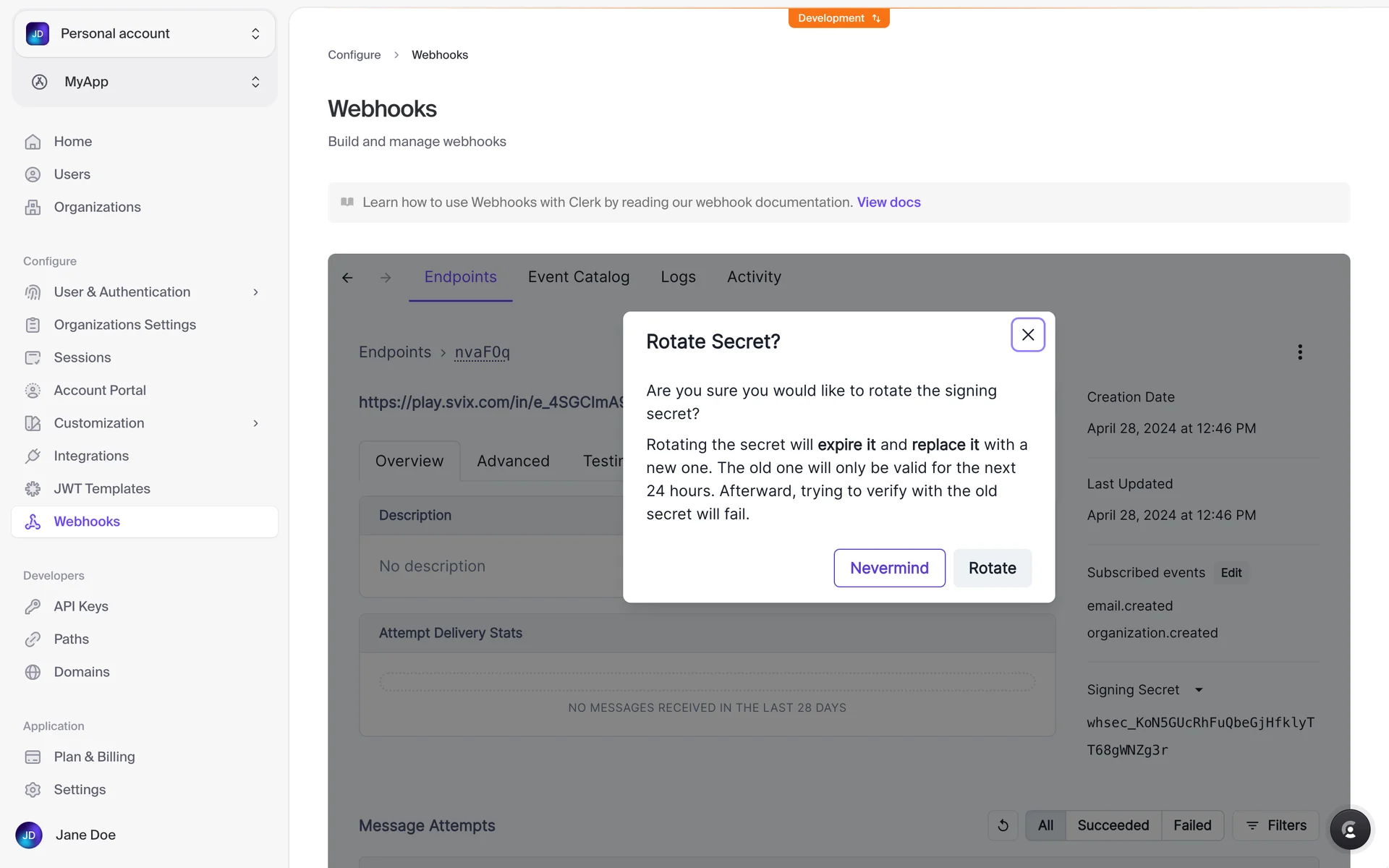Open the support chat bubble
The width and height of the screenshot is (1389, 868).
tap(1349, 829)
